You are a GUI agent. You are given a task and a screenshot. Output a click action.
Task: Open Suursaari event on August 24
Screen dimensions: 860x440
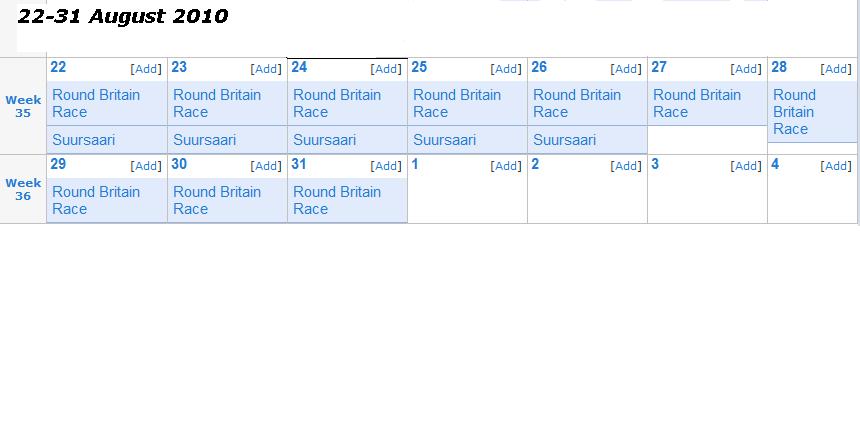(325, 140)
